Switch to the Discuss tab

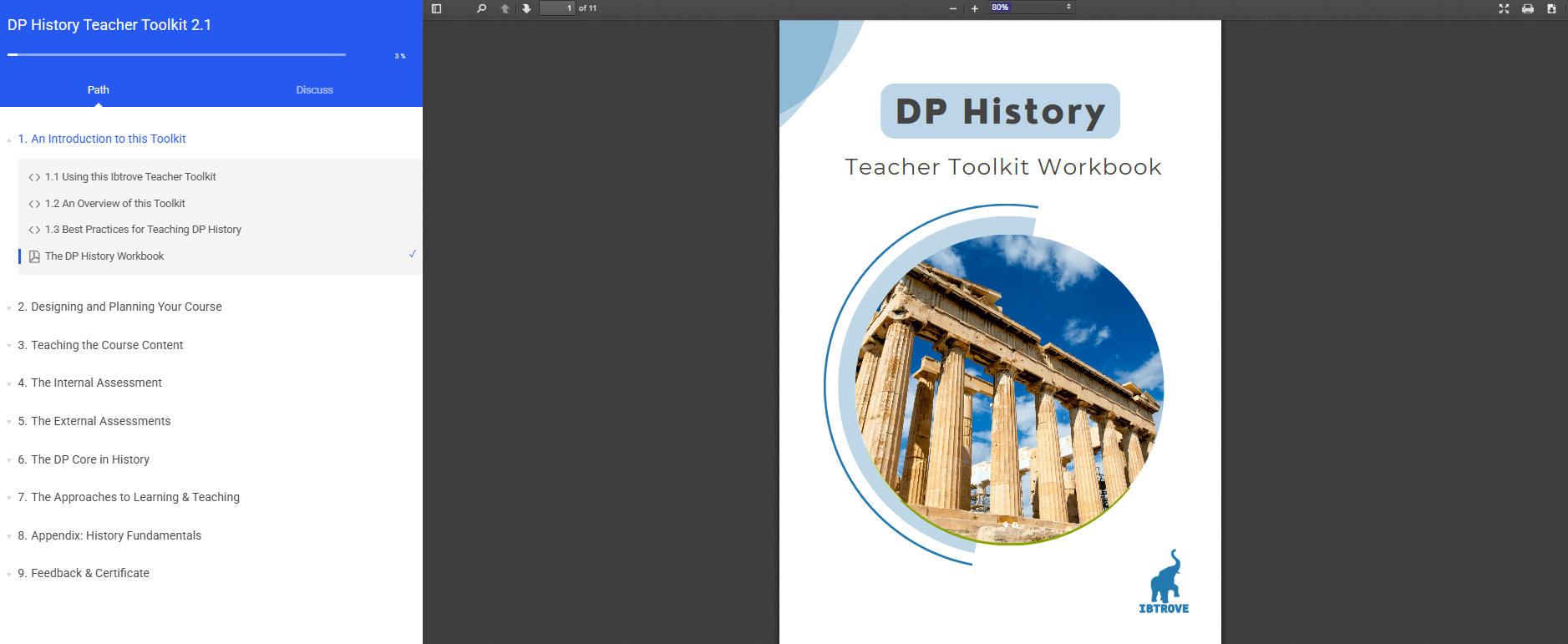point(314,90)
